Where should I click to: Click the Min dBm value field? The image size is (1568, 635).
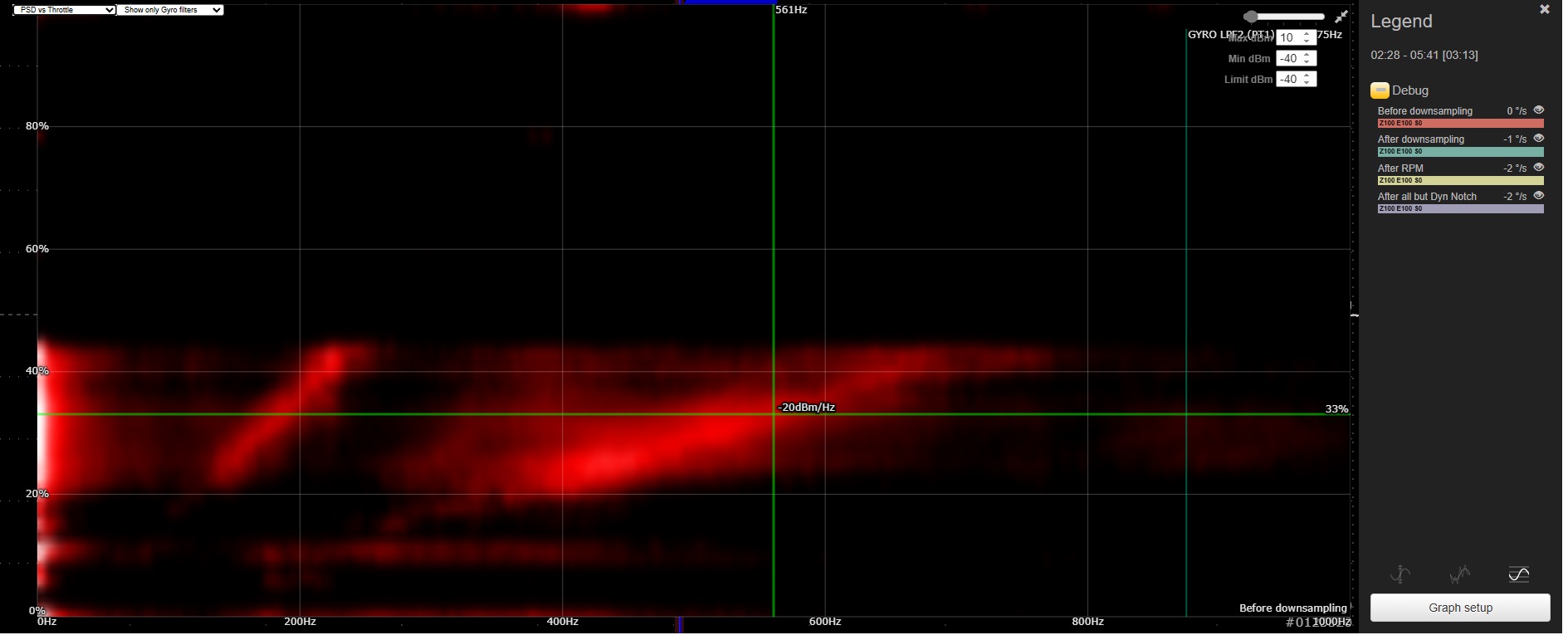pyautogui.click(x=1290, y=58)
